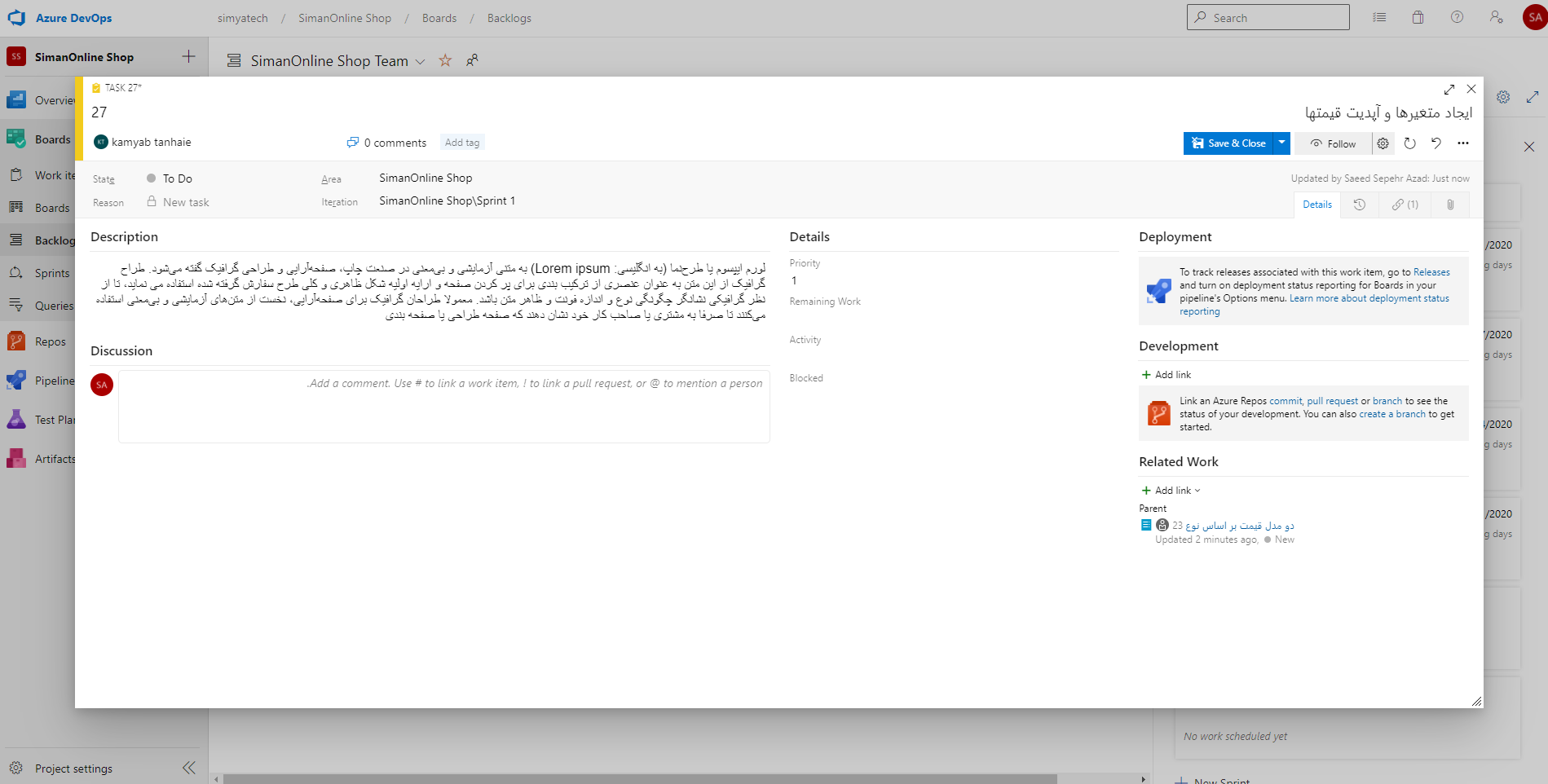Viewport: 1548px width, 784px height.
Task: Click the discussion comment box
Action: click(444, 407)
